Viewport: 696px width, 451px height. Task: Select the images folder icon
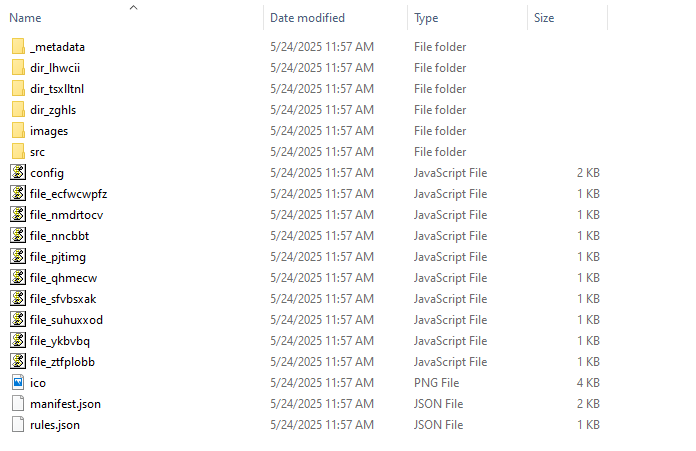[18, 131]
